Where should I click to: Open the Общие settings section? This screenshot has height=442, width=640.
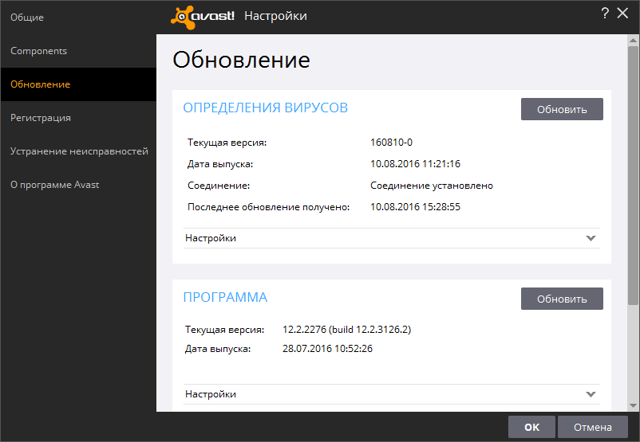[x=28, y=18]
